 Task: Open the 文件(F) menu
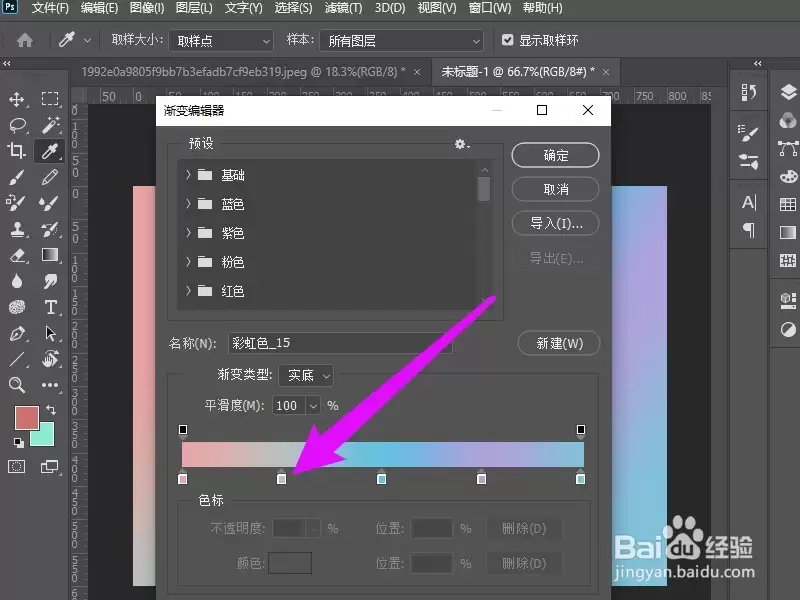point(50,8)
